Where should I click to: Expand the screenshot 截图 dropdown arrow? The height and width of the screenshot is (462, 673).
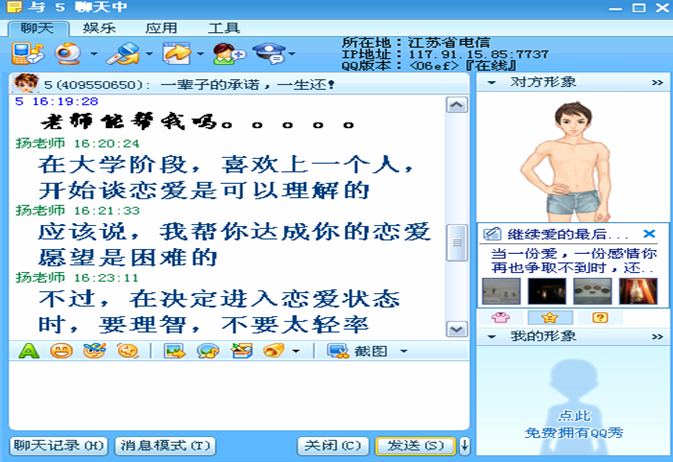404,351
